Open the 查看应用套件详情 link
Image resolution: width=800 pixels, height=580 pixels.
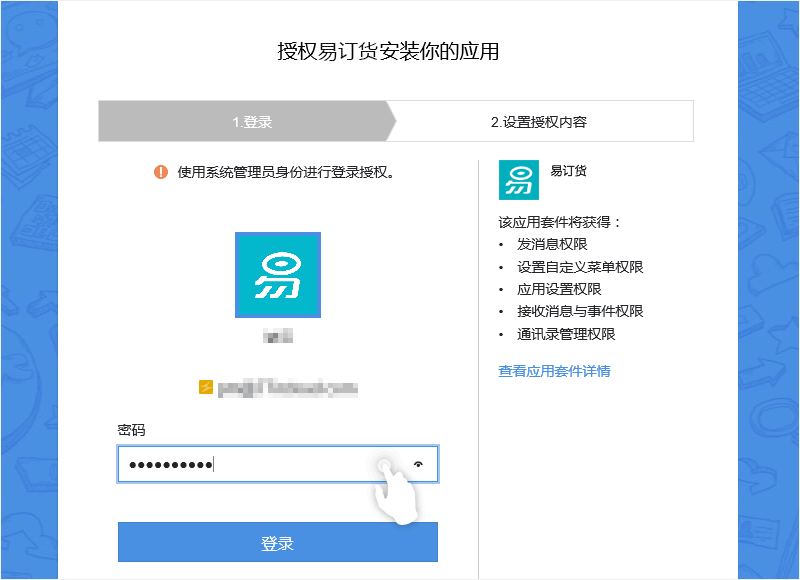click(554, 371)
